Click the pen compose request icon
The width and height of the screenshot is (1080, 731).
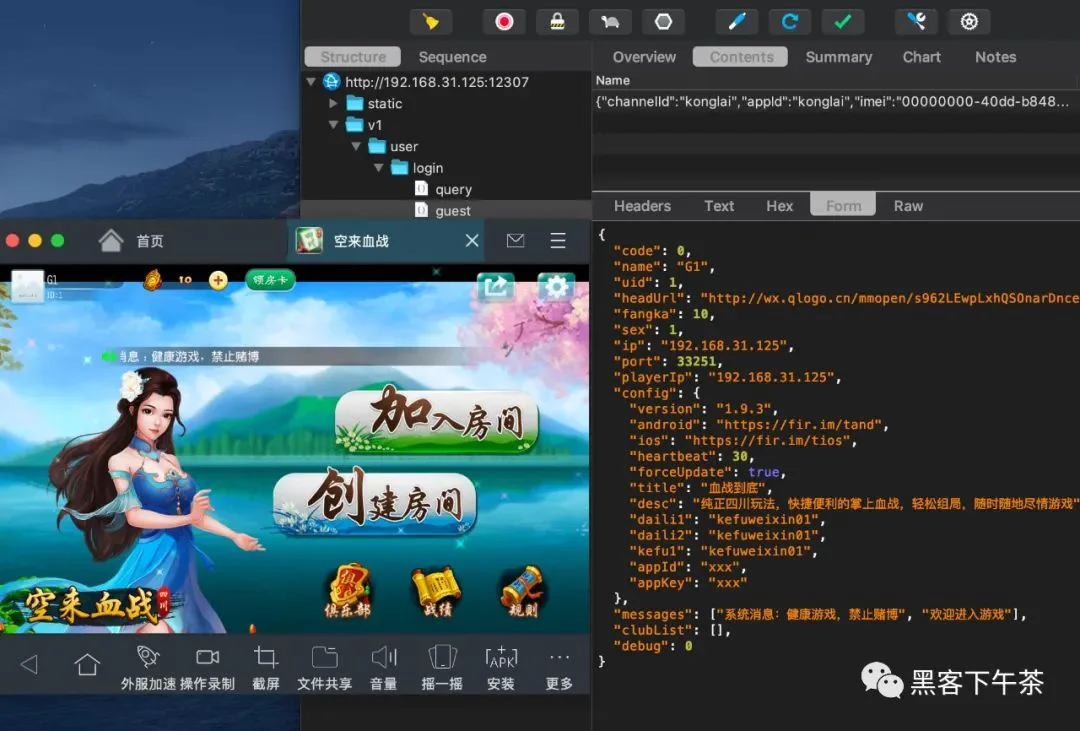[x=736, y=22]
